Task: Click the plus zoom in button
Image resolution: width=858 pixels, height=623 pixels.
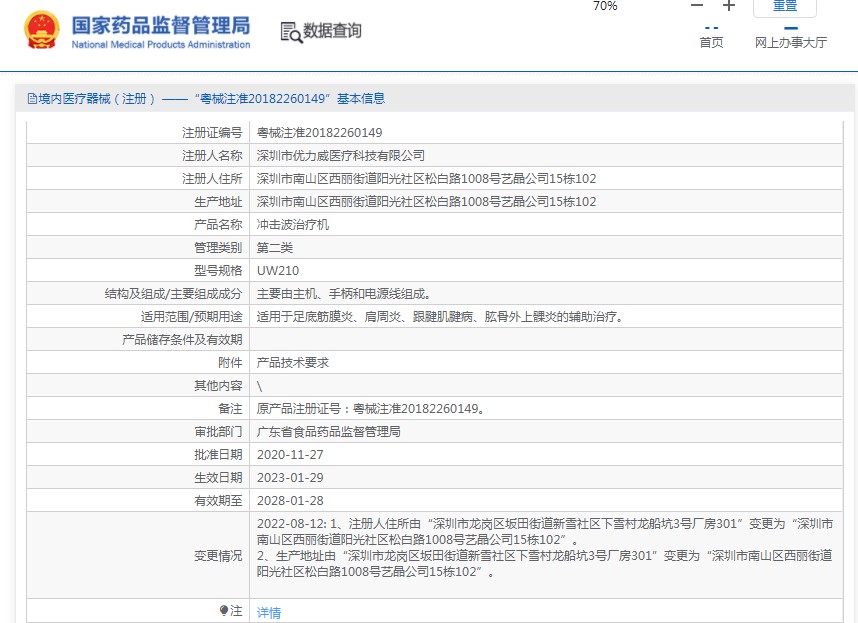Action: click(729, 6)
